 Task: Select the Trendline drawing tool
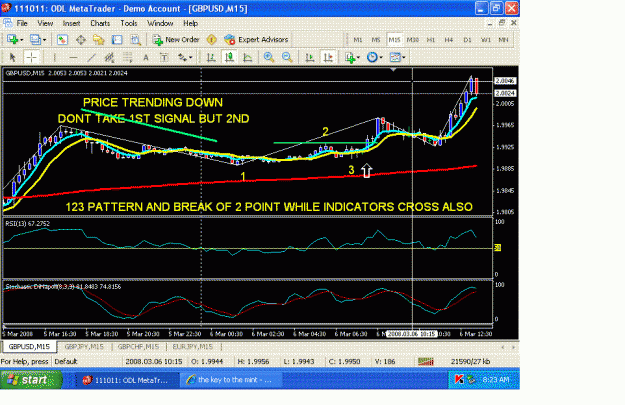click(91, 57)
